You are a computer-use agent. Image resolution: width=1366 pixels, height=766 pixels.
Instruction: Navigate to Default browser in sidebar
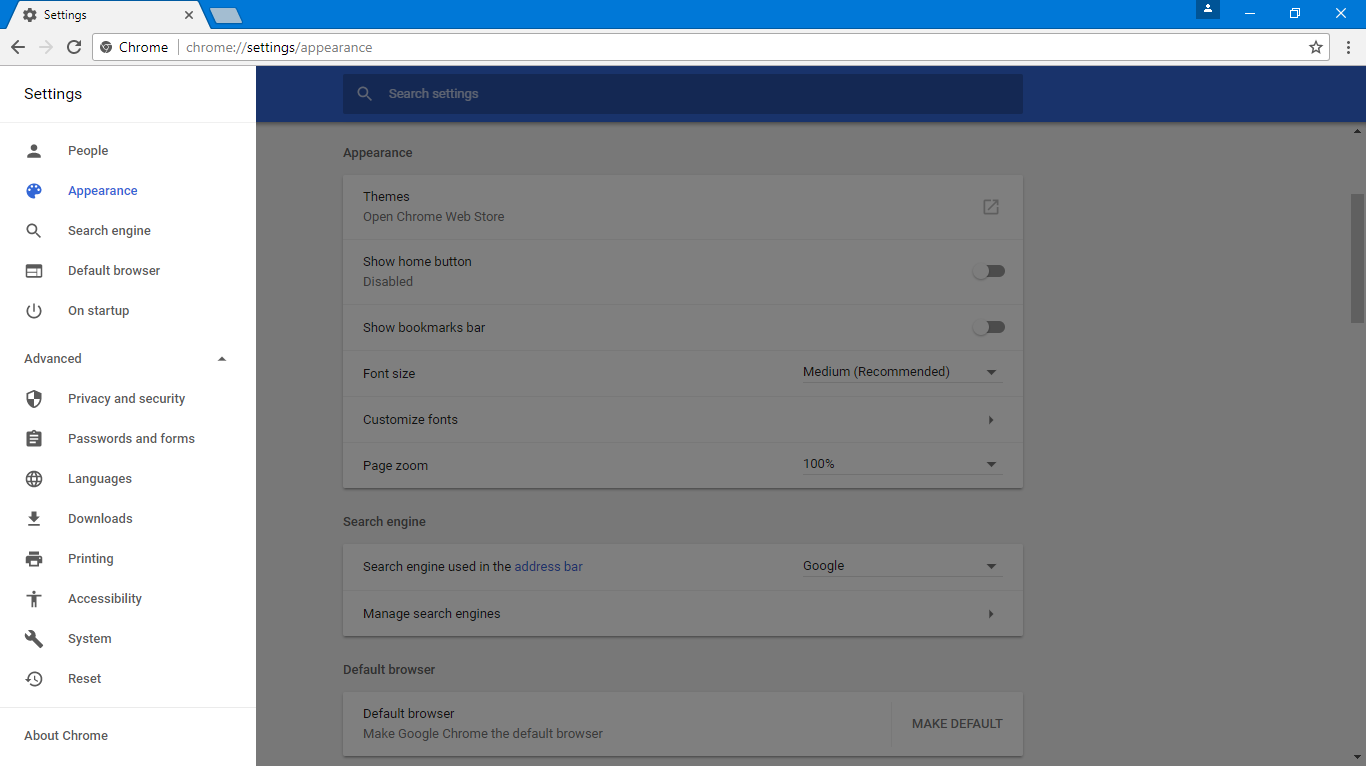pos(114,271)
